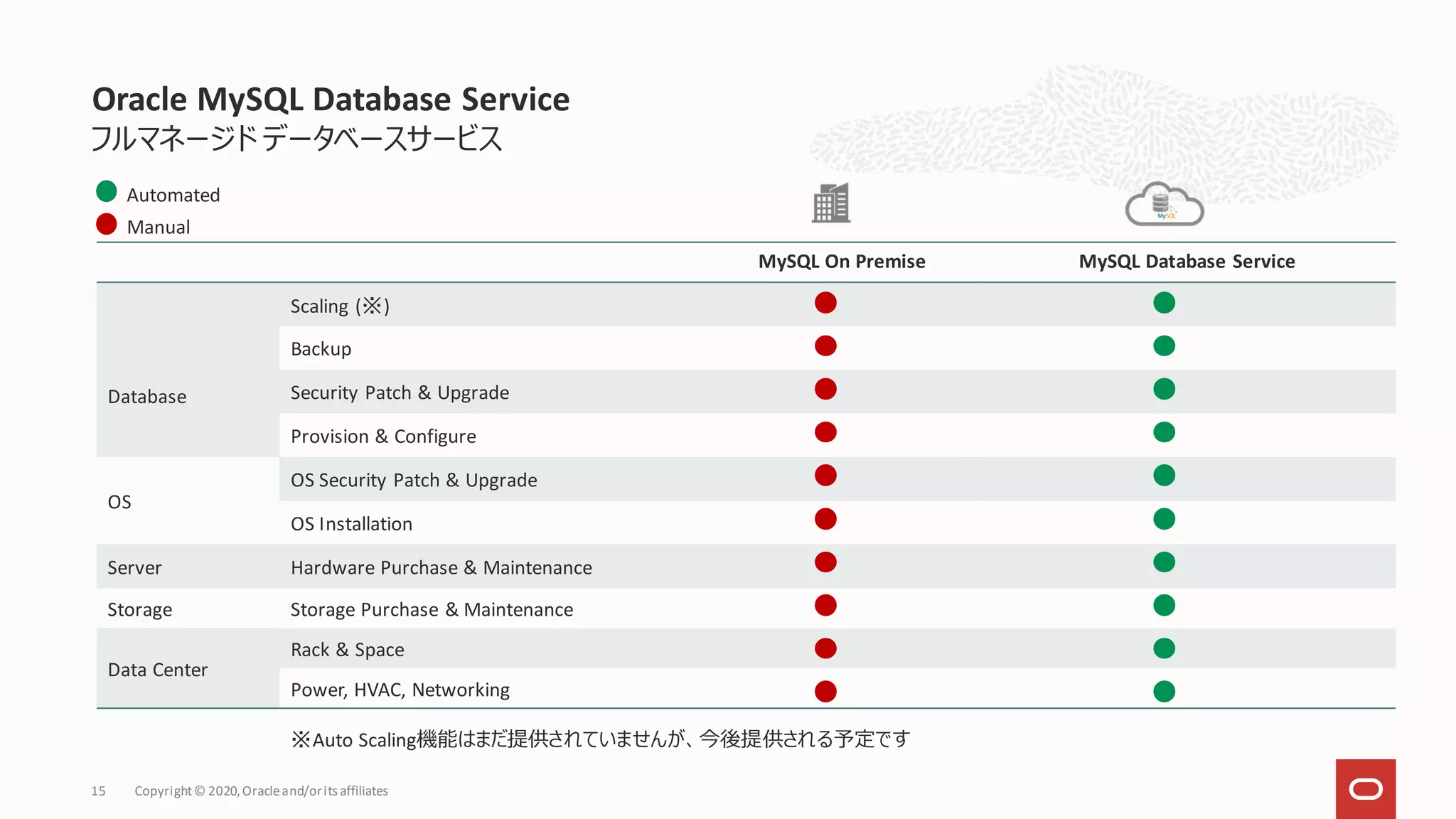1456x819 pixels.
Task: Click red dot for Storage Purchase & Maintenance
Action: click(825, 606)
